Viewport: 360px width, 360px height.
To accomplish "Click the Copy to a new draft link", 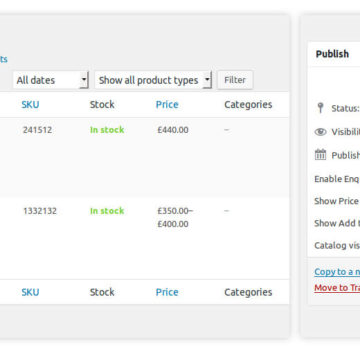I will 337,272.
